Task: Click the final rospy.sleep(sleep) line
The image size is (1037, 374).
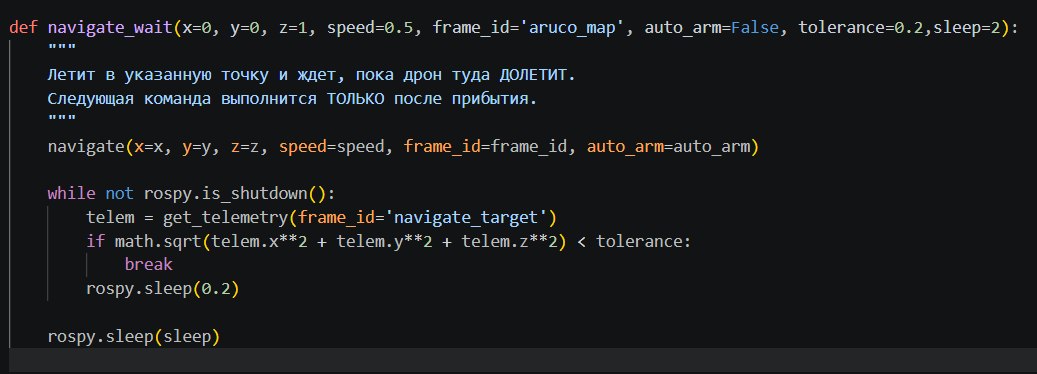Action: [134, 337]
